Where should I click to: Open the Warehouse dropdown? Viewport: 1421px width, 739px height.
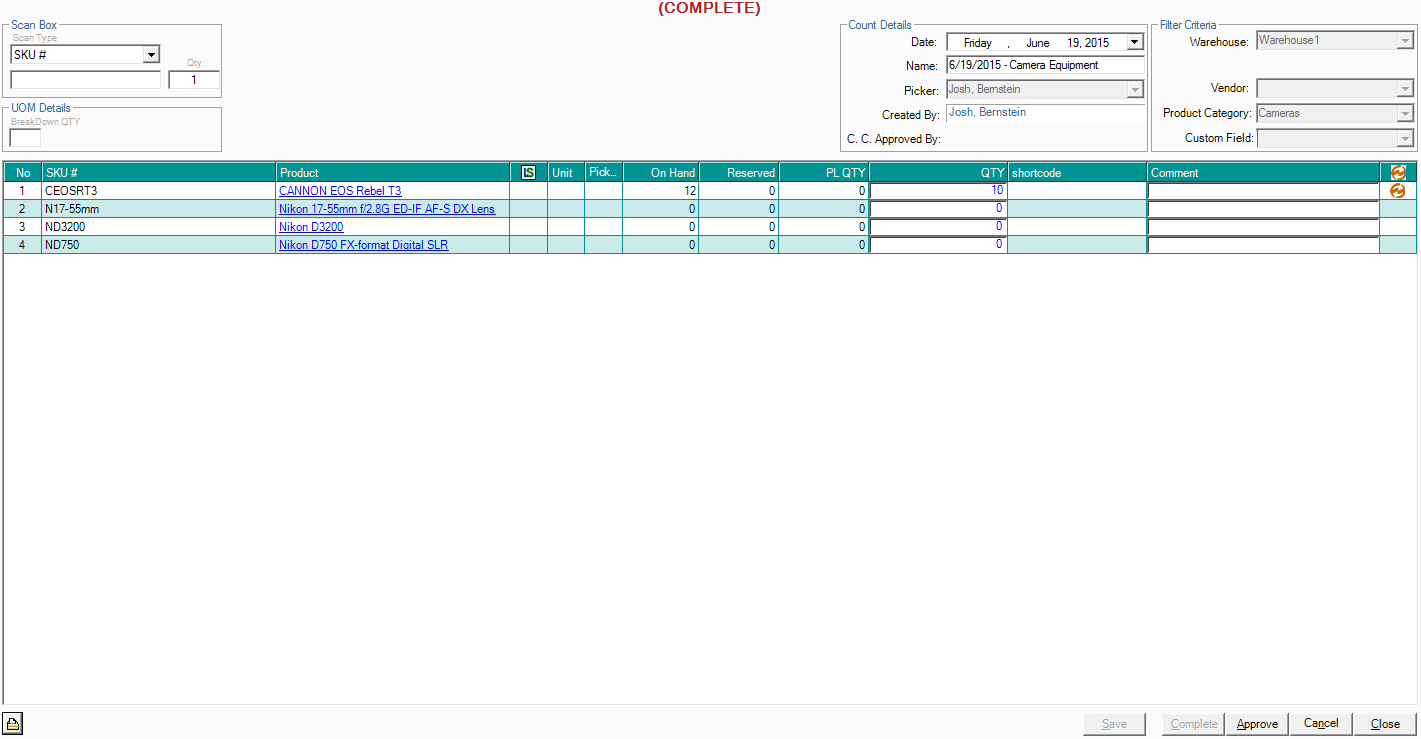1405,42
